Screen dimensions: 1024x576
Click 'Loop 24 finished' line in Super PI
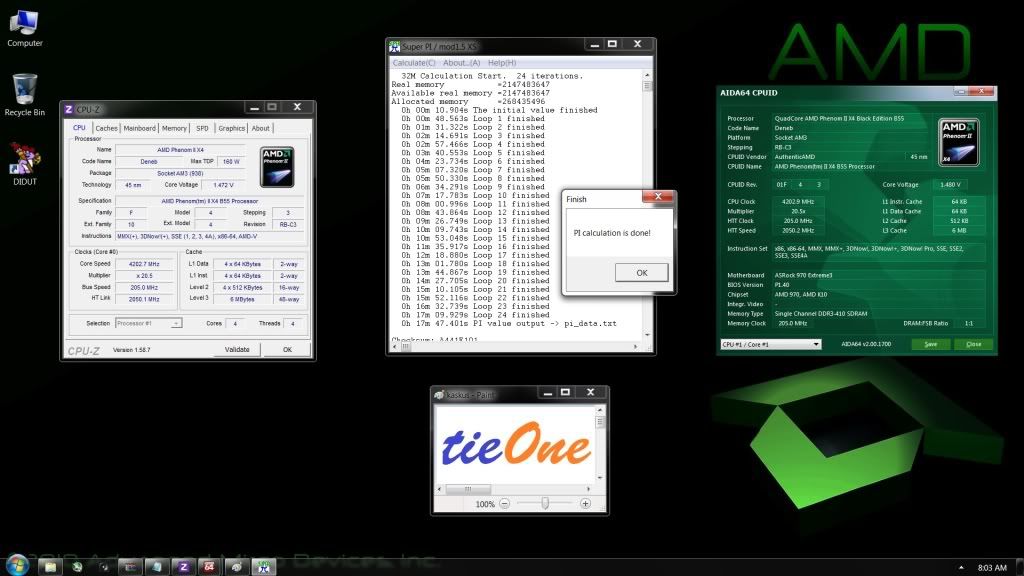[x=475, y=315]
